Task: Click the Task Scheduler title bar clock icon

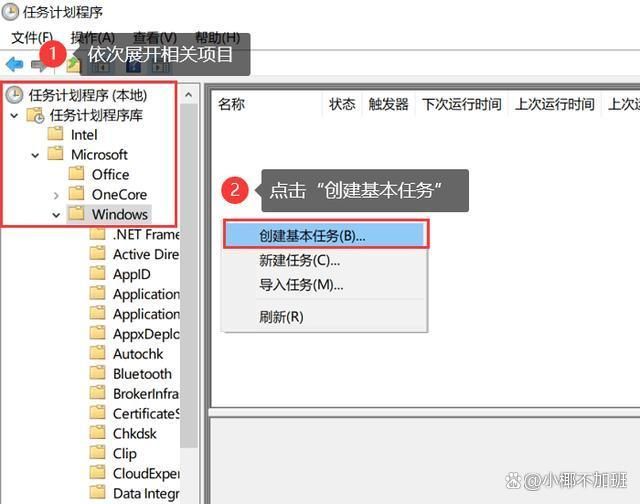Action: 10,12
